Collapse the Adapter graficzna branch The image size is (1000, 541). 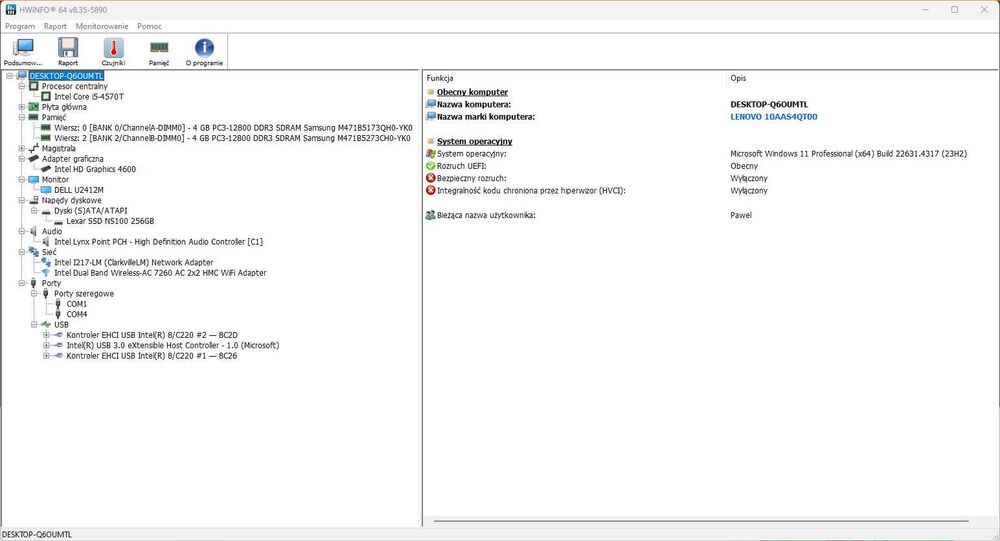click(22, 158)
